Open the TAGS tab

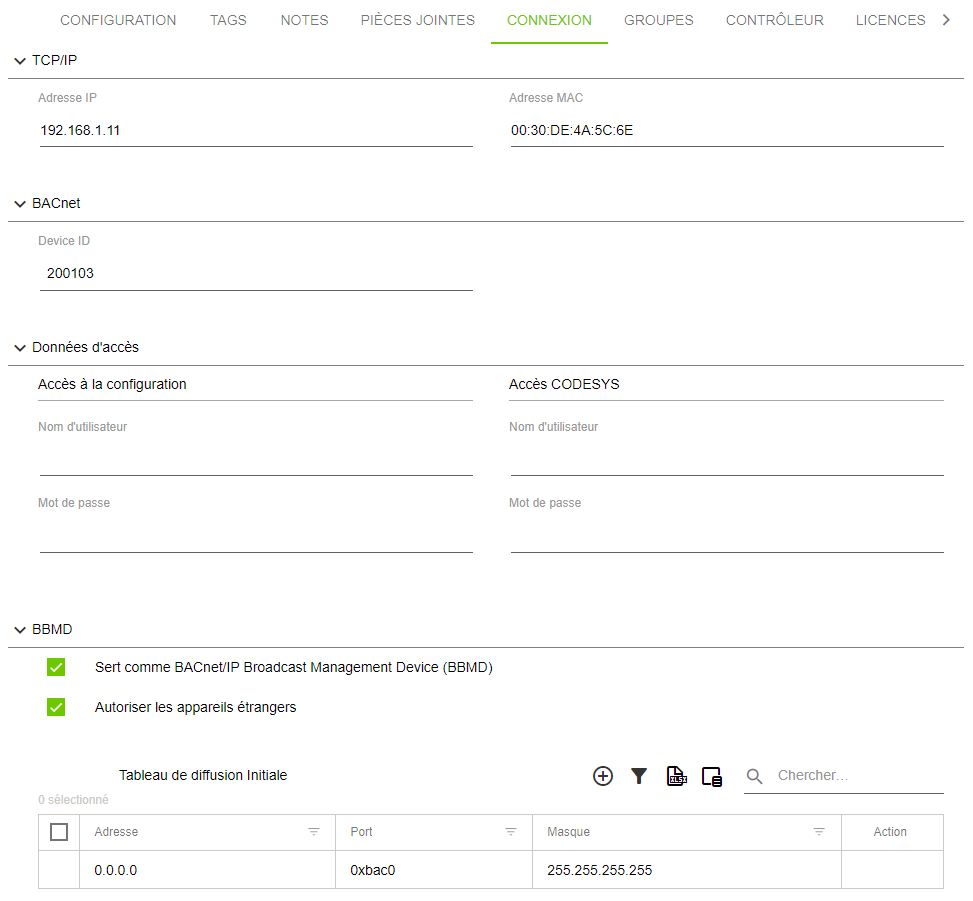228,20
